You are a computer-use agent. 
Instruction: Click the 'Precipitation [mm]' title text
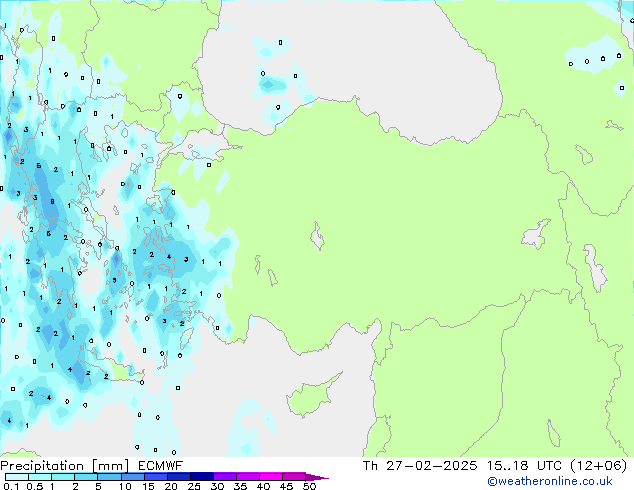click(64, 466)
